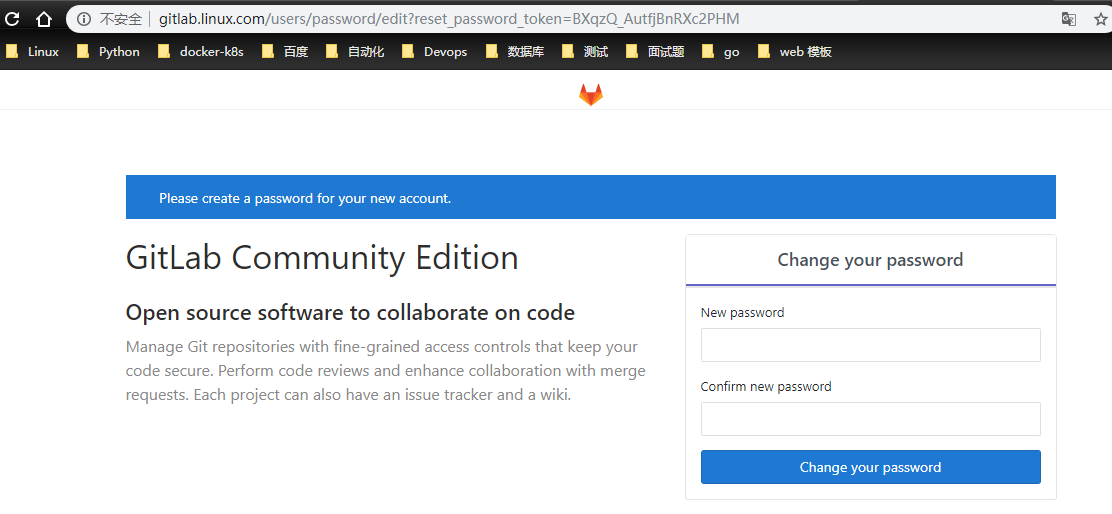1112x514 pixels.
Task: Focus the New password field
Action: tap(870, 345)
